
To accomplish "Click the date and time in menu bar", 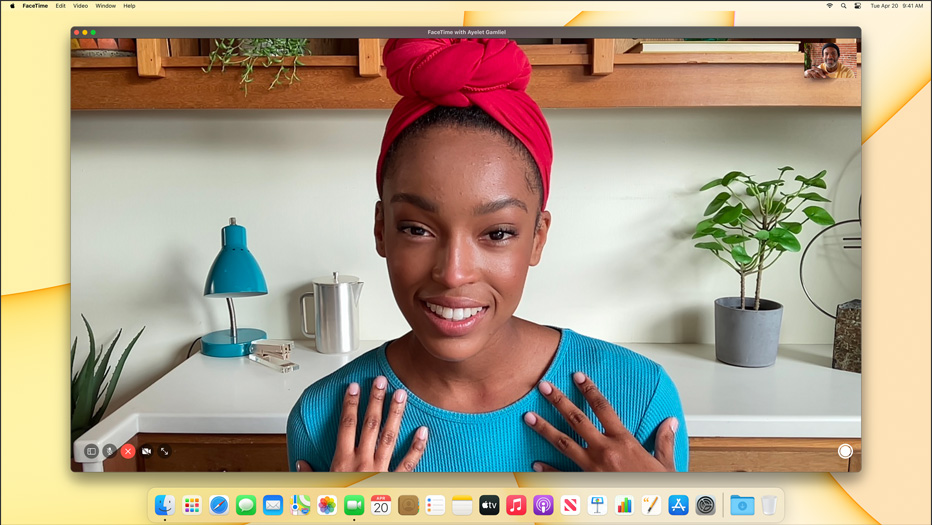I will click(x=897, y=6).
